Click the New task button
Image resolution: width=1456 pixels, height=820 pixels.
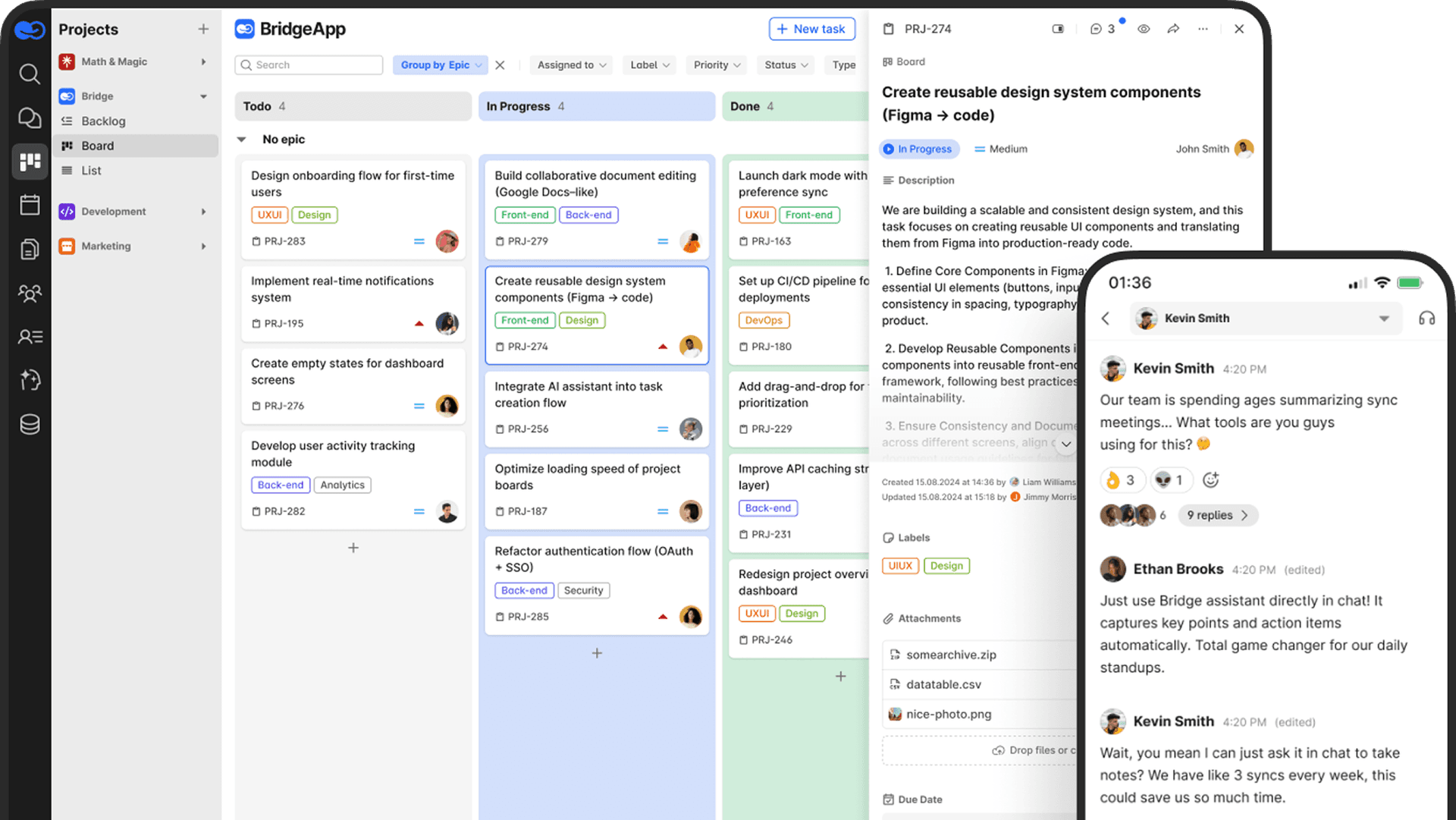[811, 29]
